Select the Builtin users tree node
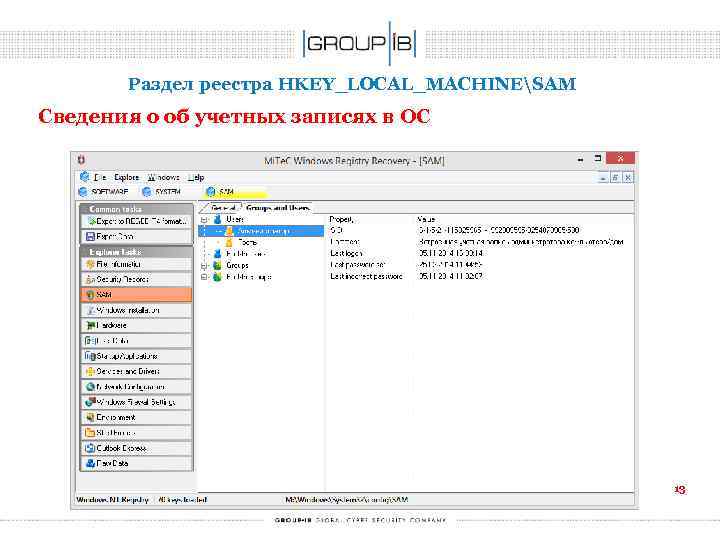Viewport: 720px width, 540px height. point(246,253)
